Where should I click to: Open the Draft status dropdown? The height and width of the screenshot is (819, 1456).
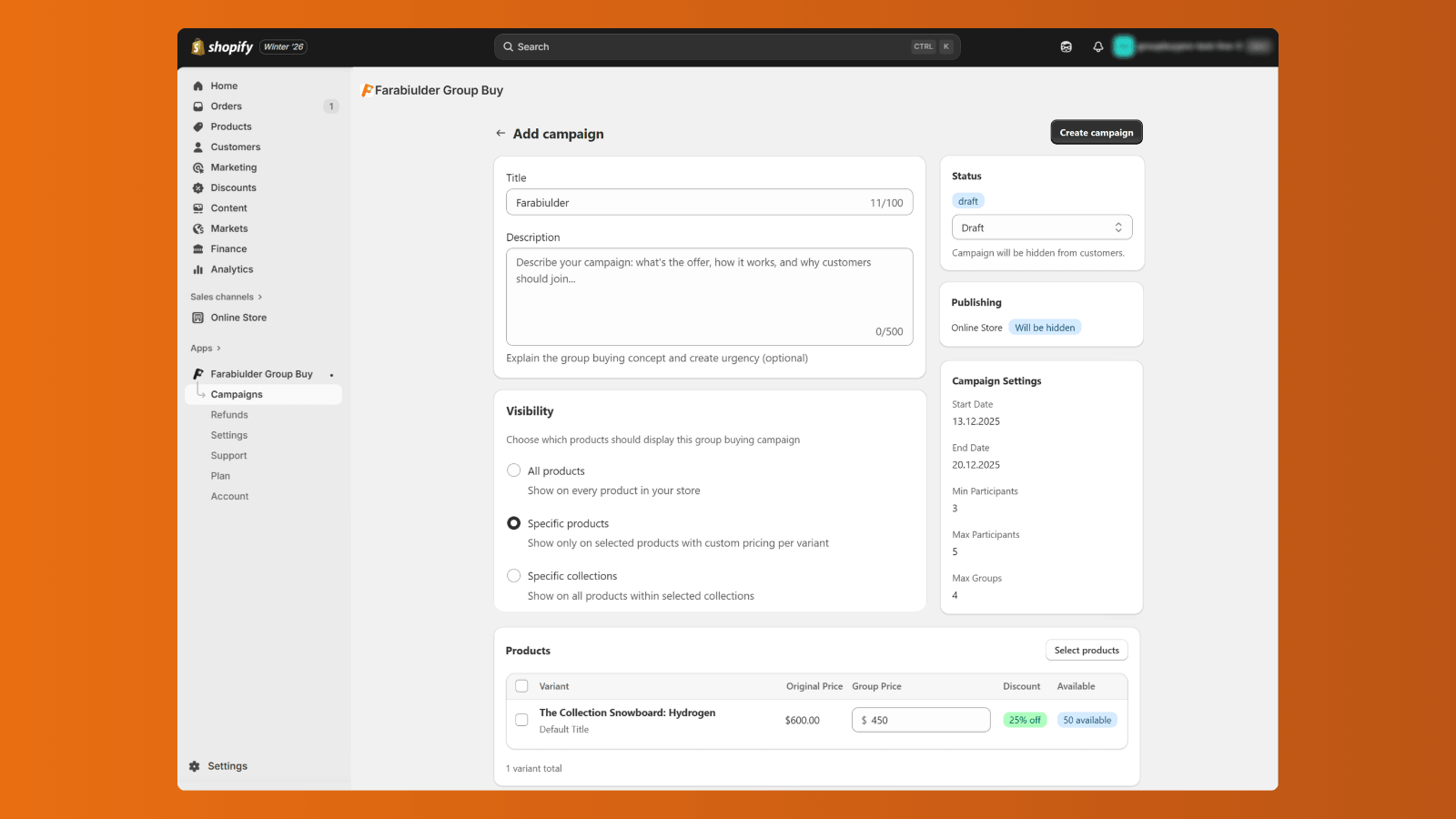1041,227
